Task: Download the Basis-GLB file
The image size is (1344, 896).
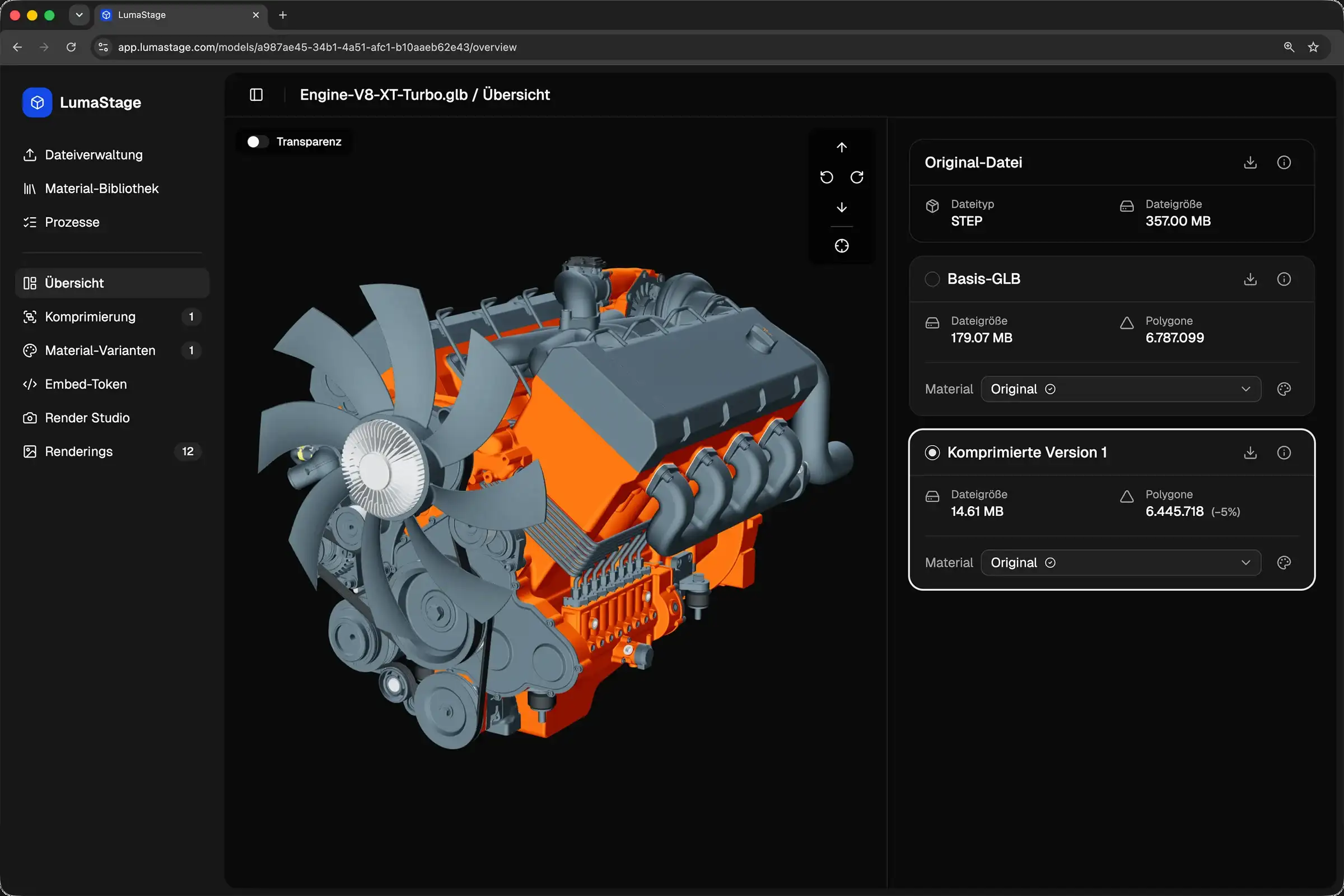Action: pyautogui.click(x=1250, y=279)
